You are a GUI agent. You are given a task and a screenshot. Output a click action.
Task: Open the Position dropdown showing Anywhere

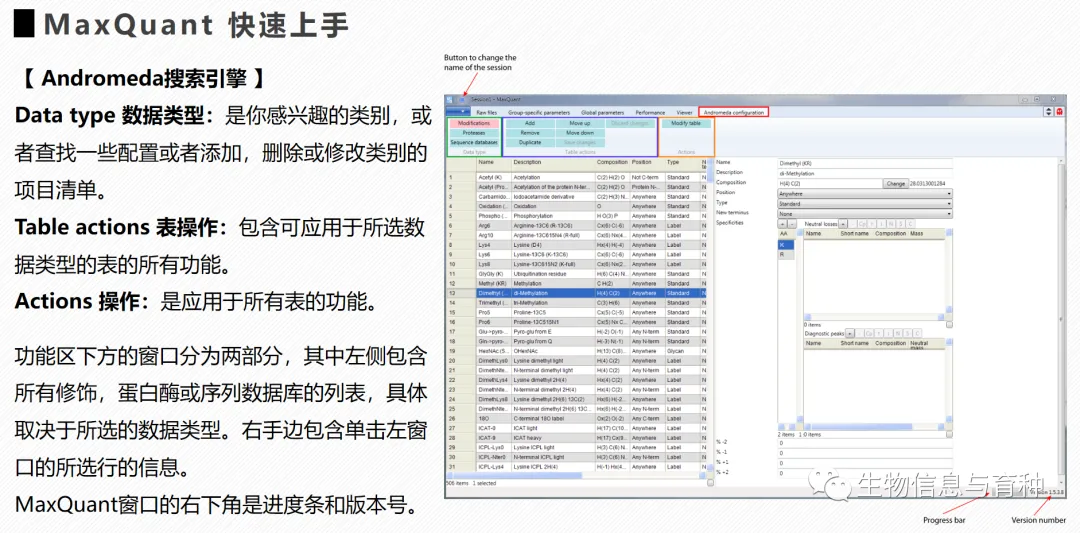pyautogui.click(x=865, y=194)
